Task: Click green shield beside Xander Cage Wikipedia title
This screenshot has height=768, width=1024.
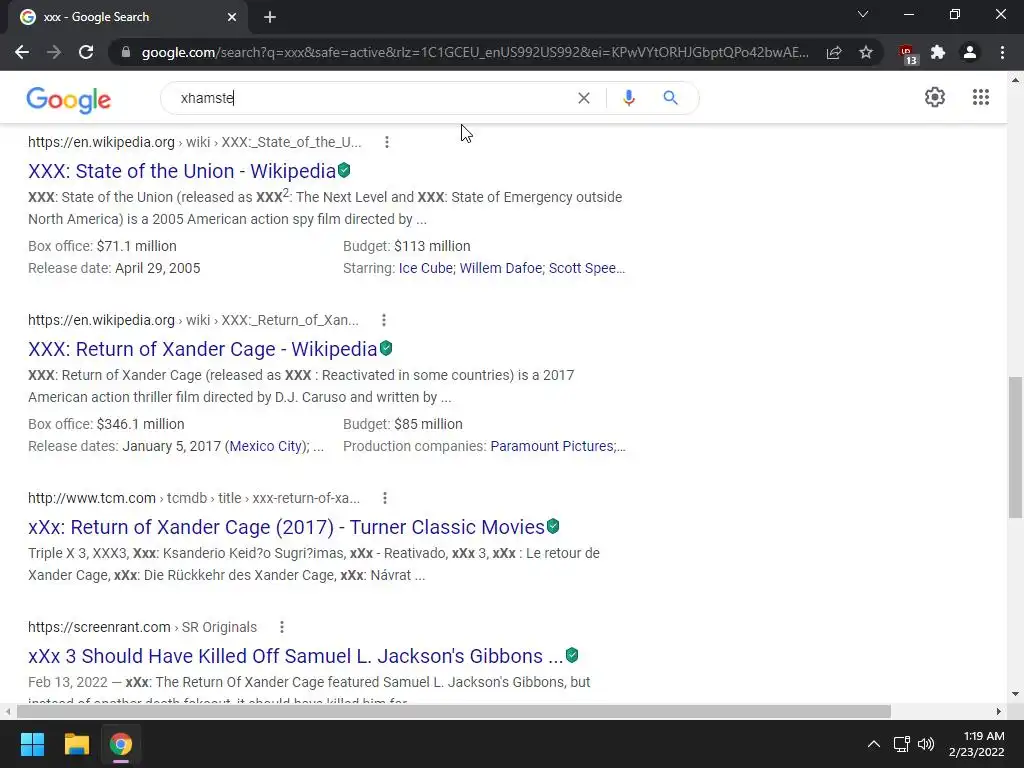Action: click(386, 348)
